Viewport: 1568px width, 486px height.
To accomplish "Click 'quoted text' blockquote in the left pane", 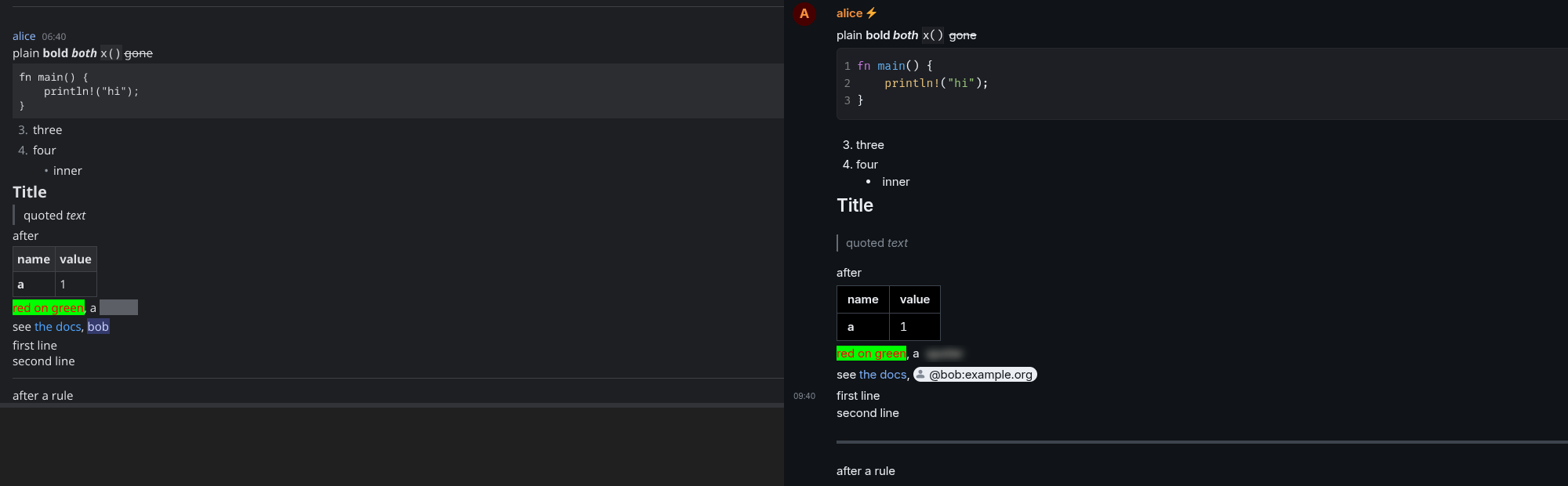I will [x=54, y=216].
